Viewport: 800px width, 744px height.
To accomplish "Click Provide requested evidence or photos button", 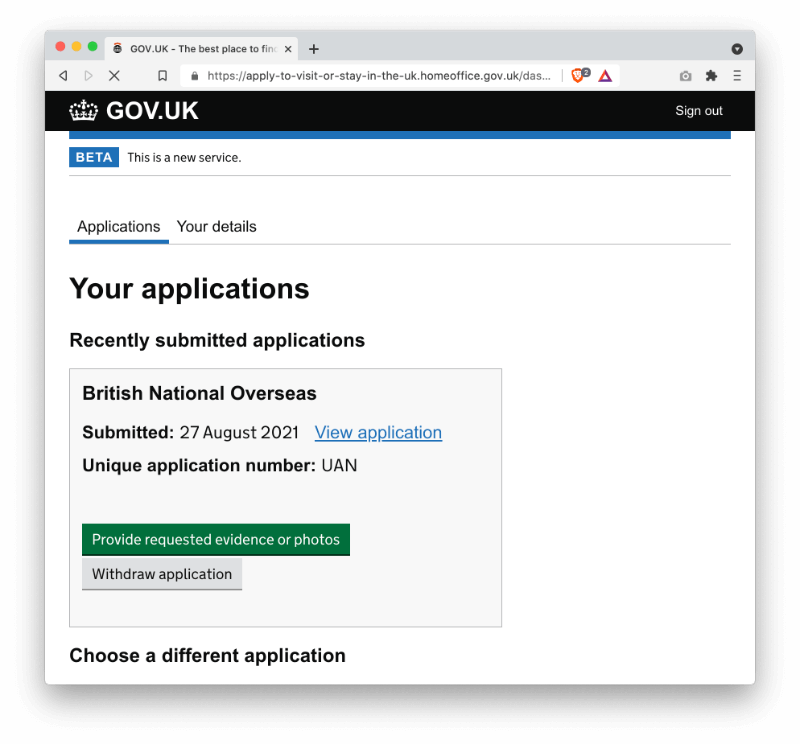I will pos(216,539).
